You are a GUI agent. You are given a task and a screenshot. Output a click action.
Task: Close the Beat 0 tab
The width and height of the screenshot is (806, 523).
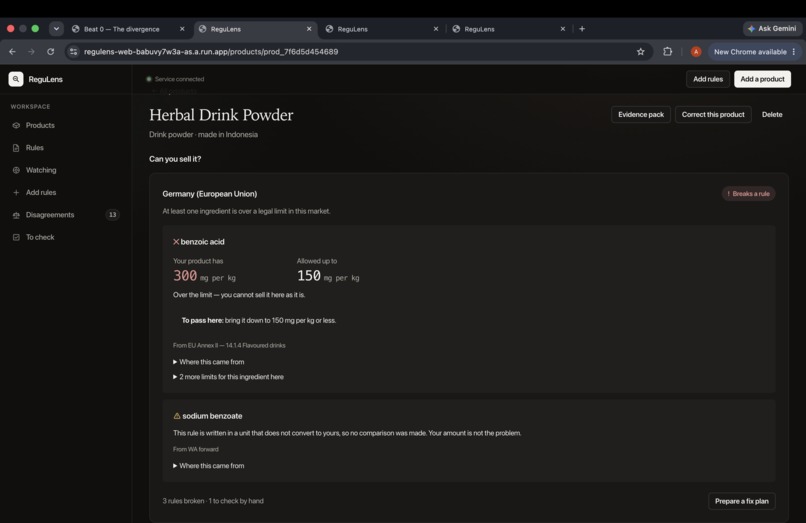(182, 29)
